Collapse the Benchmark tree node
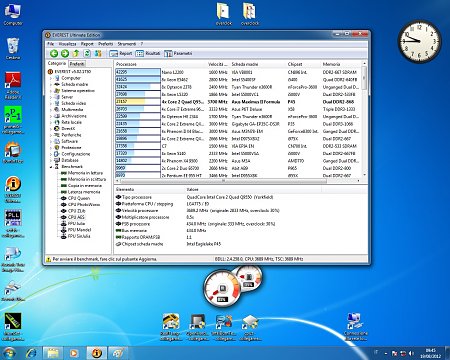Screen dimensions: 450x360 click(51, 167)
